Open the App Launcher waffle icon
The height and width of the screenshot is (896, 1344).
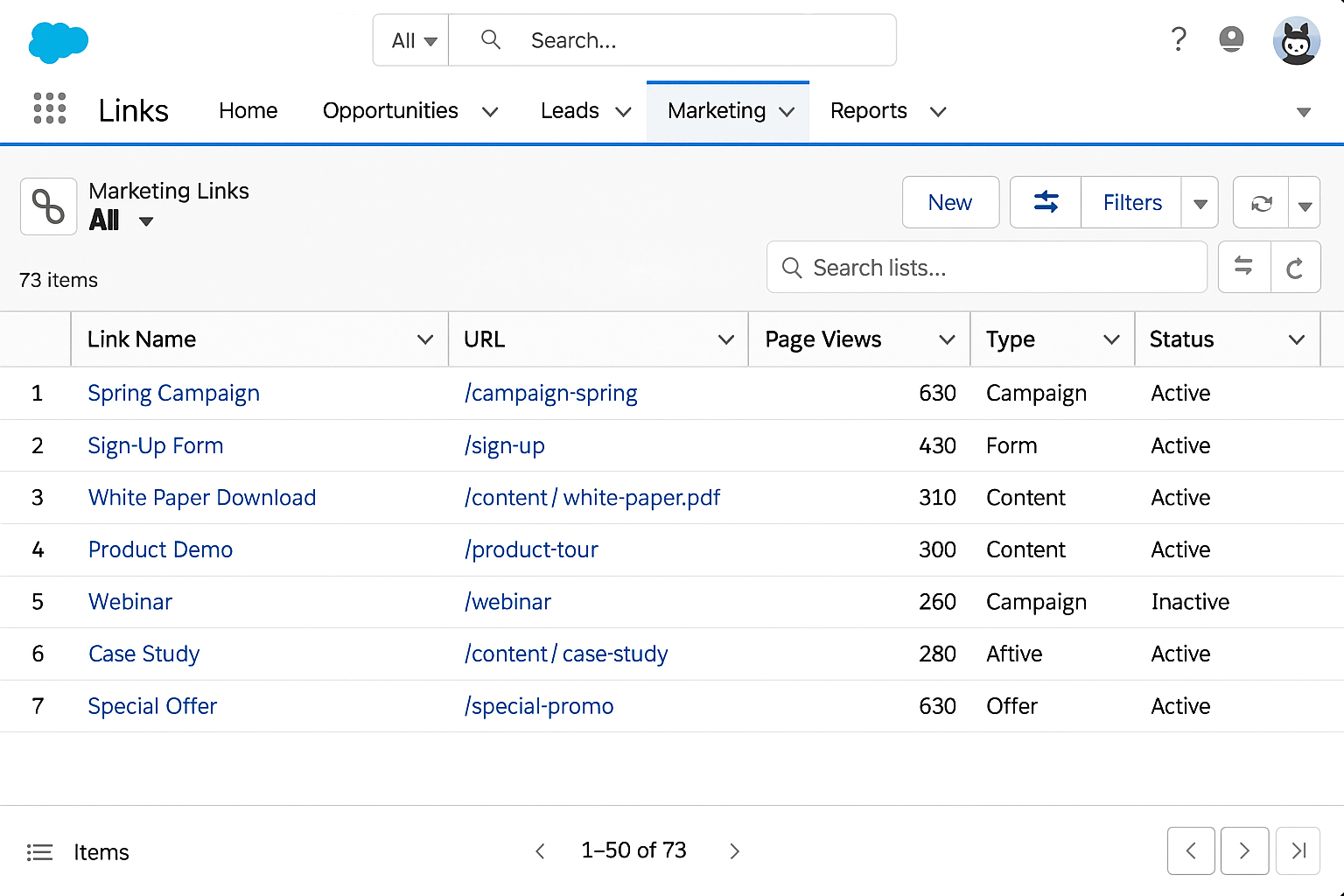pos(49,108)
